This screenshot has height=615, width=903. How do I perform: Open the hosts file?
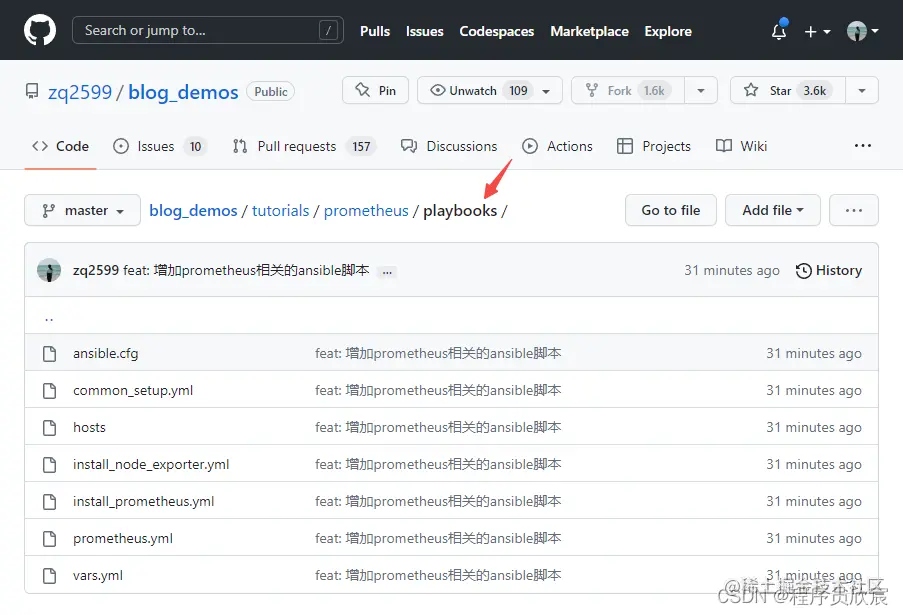[89, 427]
